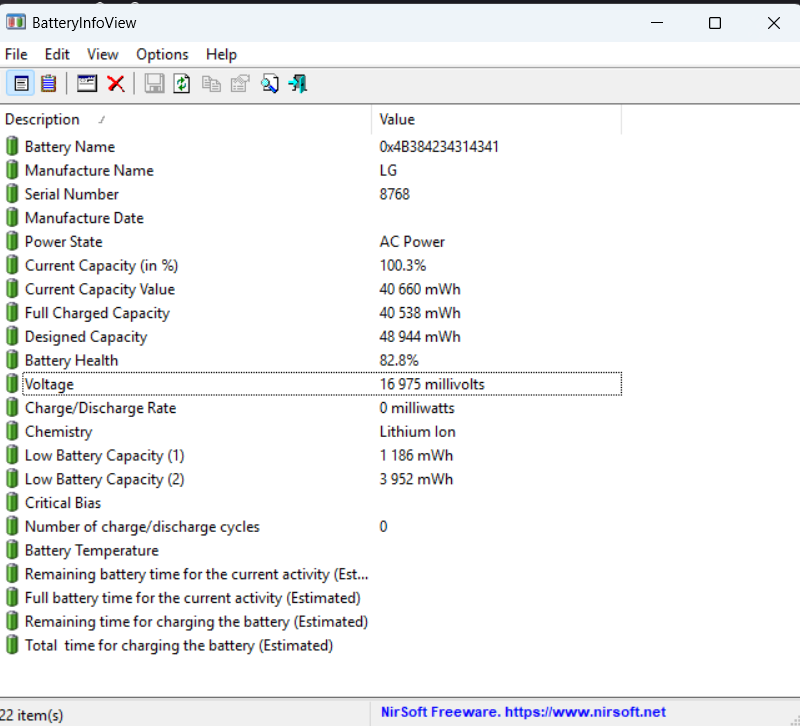This screenshot has height=726, width=800.
Task: Sort by the Description column header
Action: point(45,119)
